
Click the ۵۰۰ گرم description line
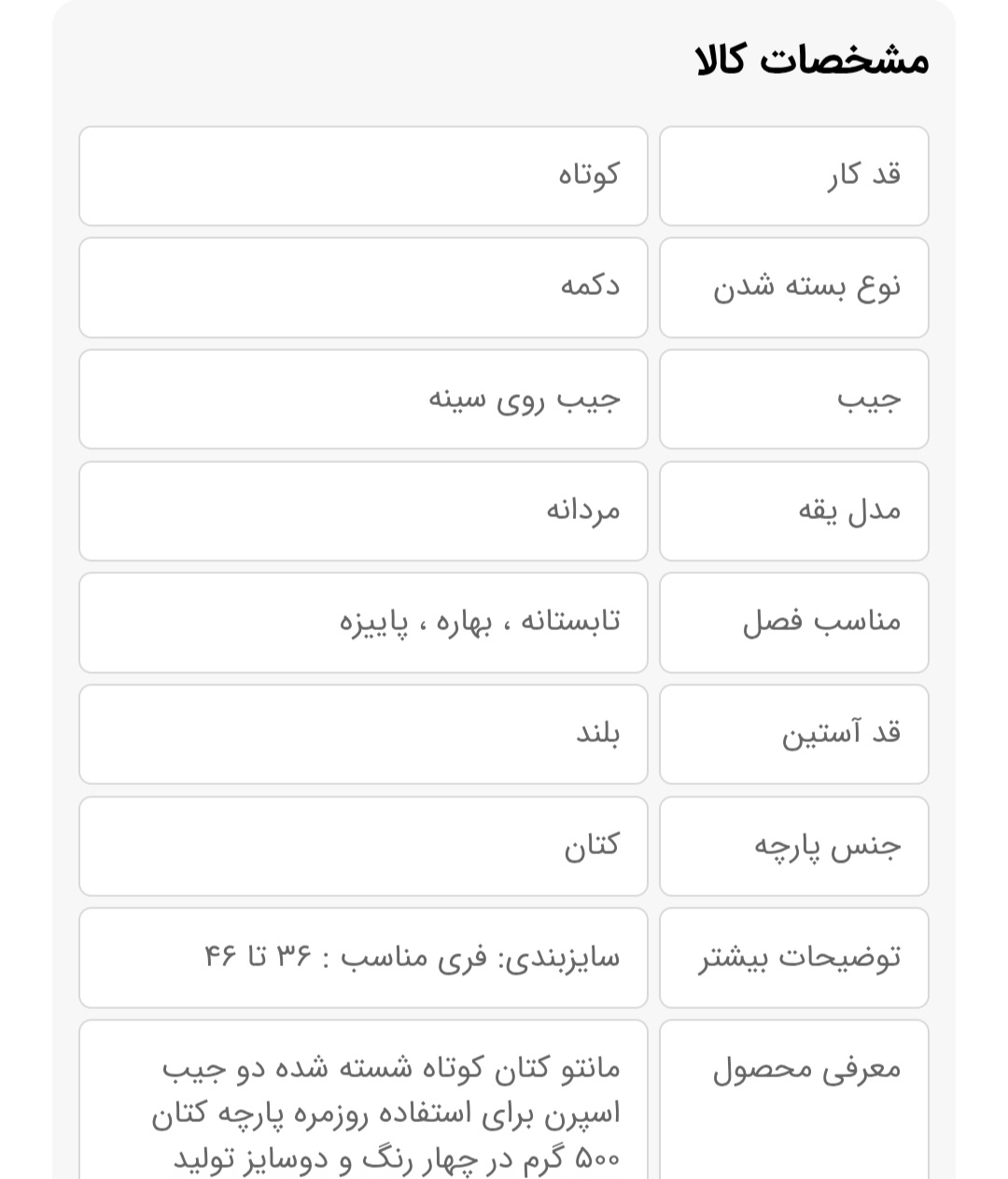[x=396, y=1159]
